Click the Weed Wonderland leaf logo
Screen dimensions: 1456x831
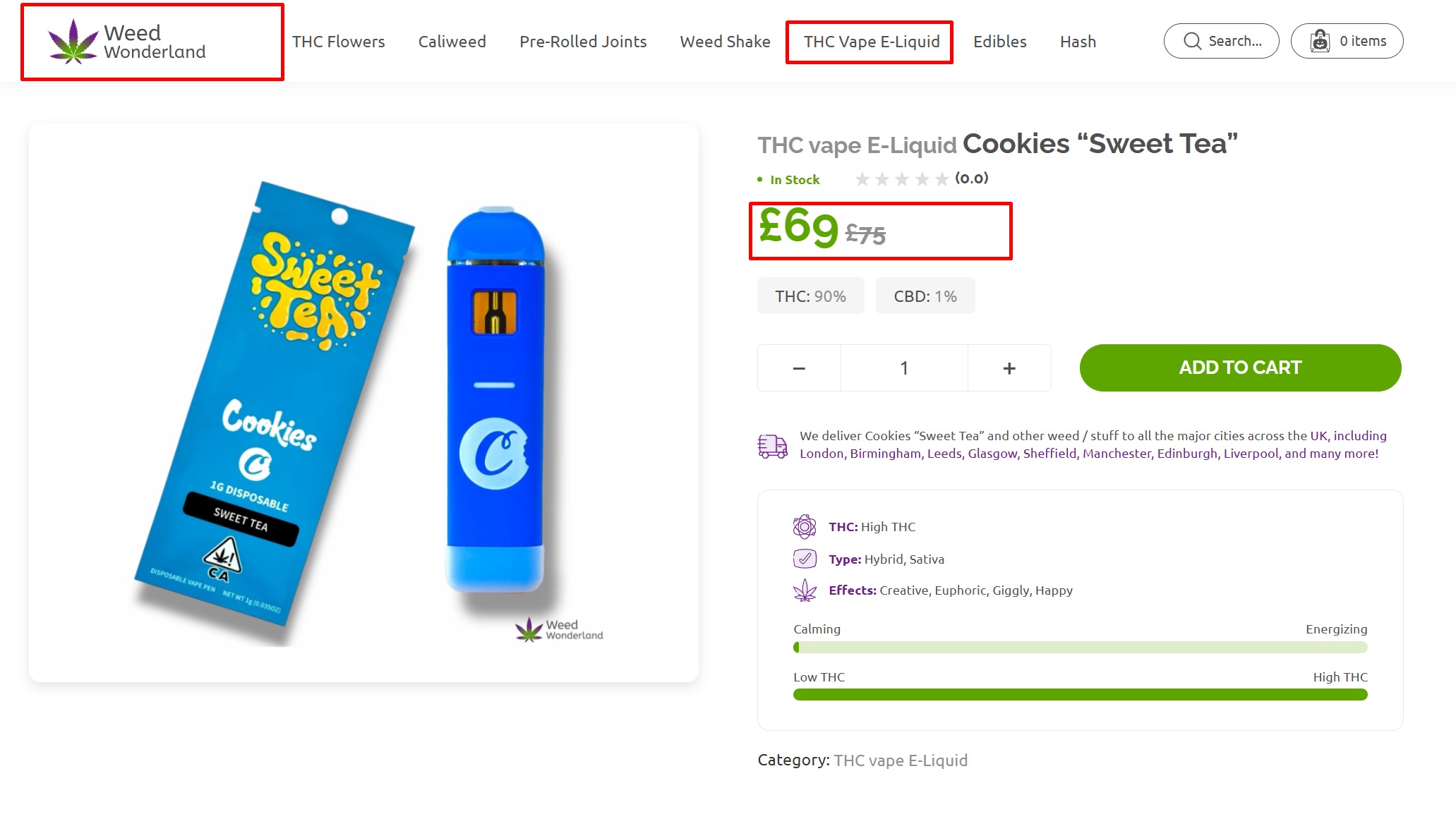tap(73, 42)
